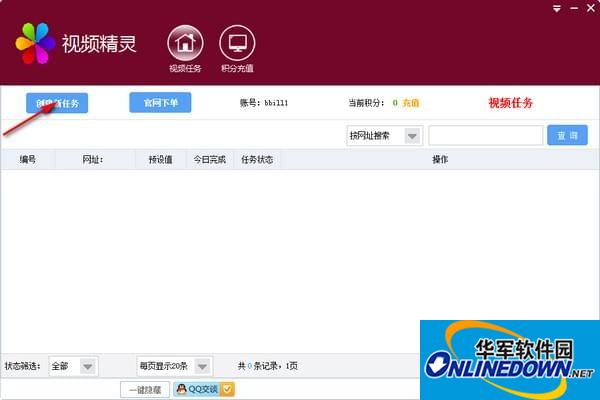Open the title bar dropdown menu icon

[557, 8]
